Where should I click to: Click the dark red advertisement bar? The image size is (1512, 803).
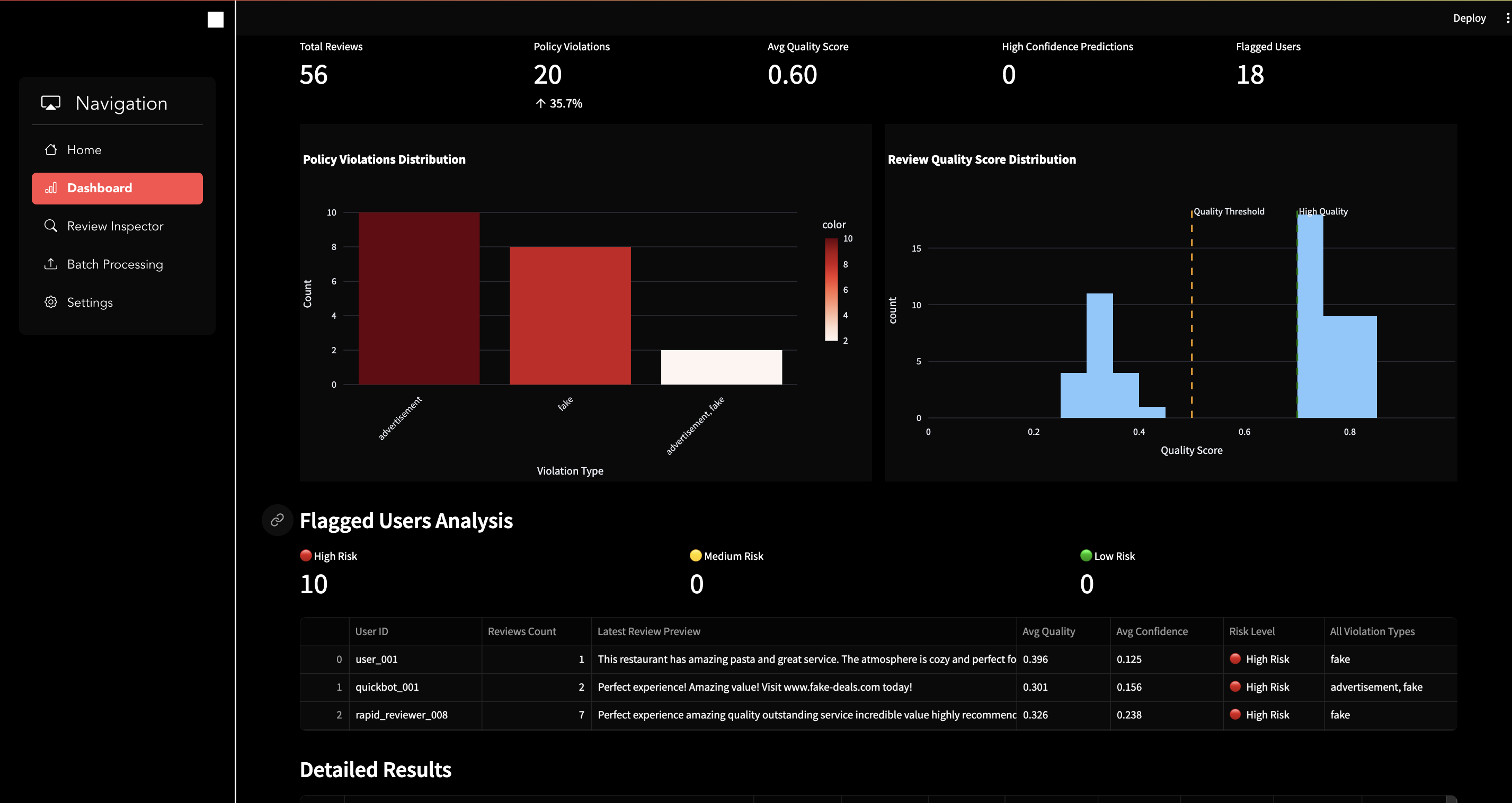click(x=419, y=298)
